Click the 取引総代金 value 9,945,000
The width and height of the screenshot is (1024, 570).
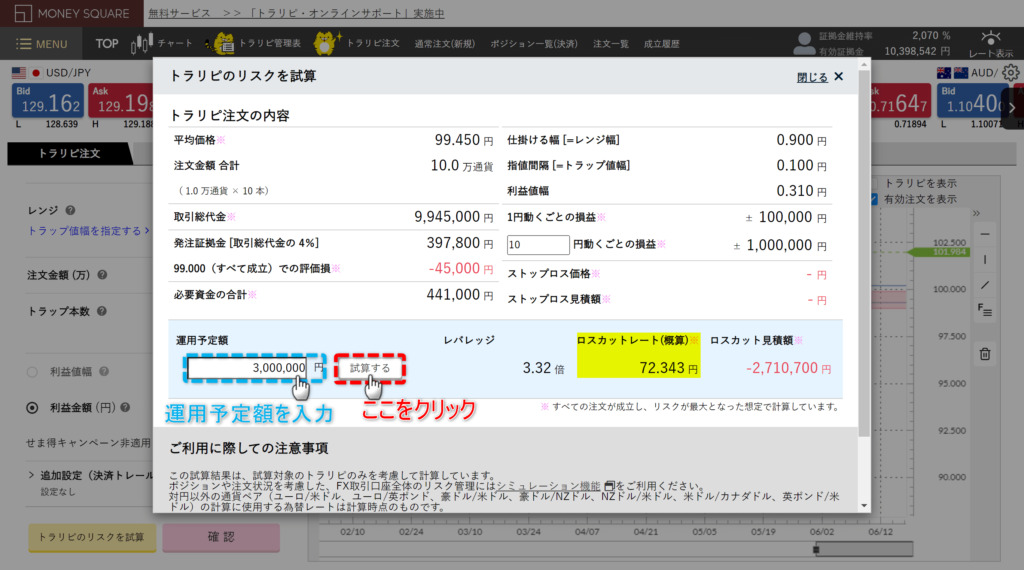click(447, 217)
